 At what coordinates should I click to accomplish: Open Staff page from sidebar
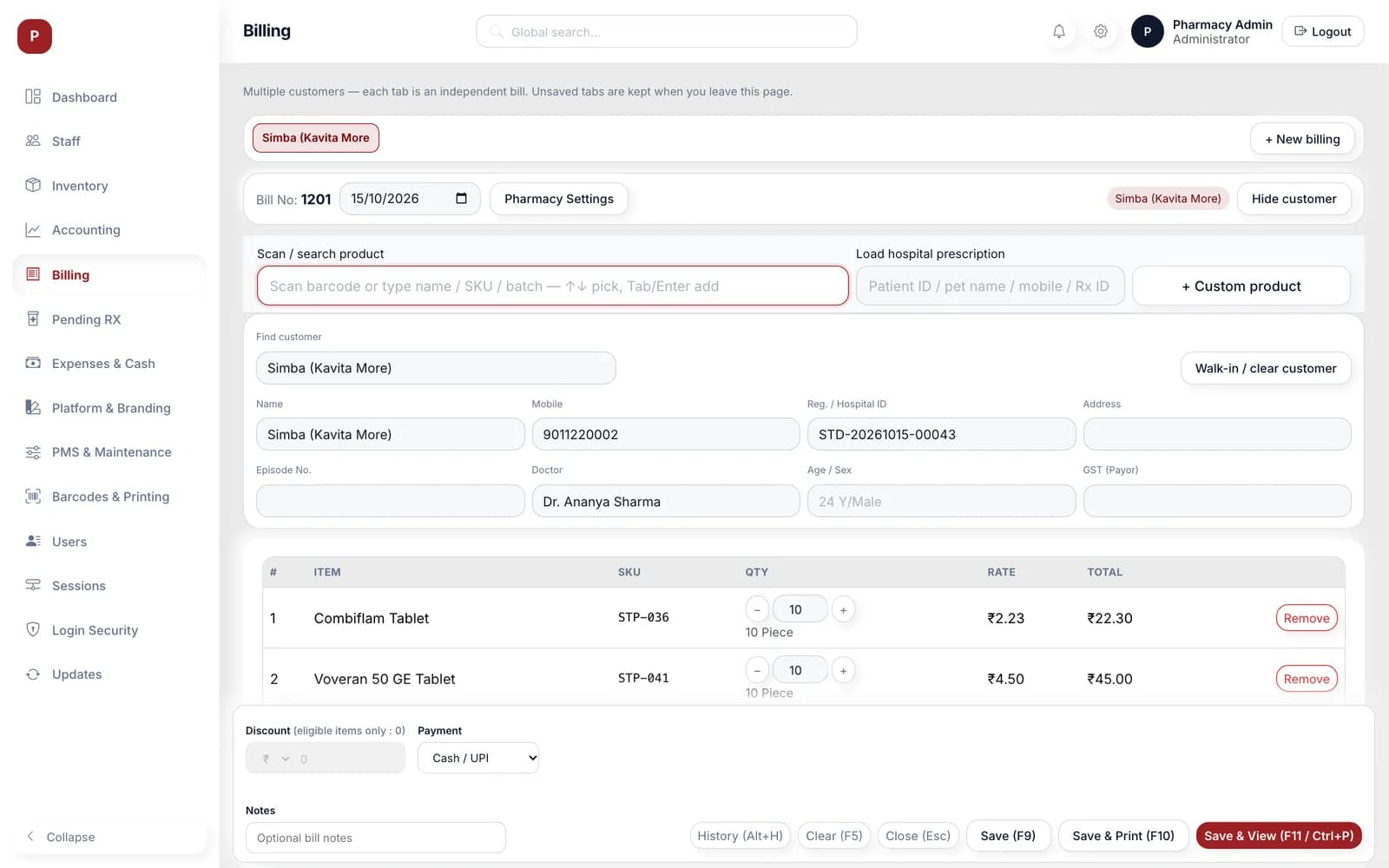(109, 141)
